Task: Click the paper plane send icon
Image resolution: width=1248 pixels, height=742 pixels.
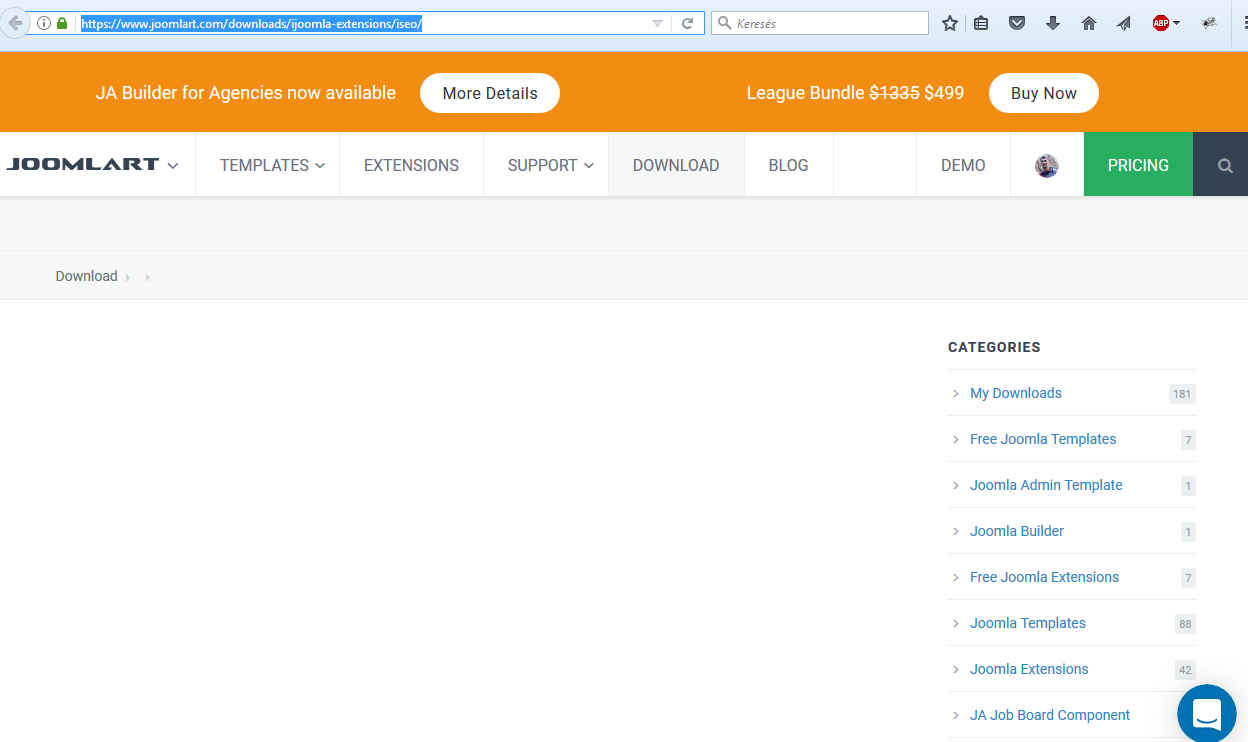Action: pyautogui.click(x=1124, y=23)
